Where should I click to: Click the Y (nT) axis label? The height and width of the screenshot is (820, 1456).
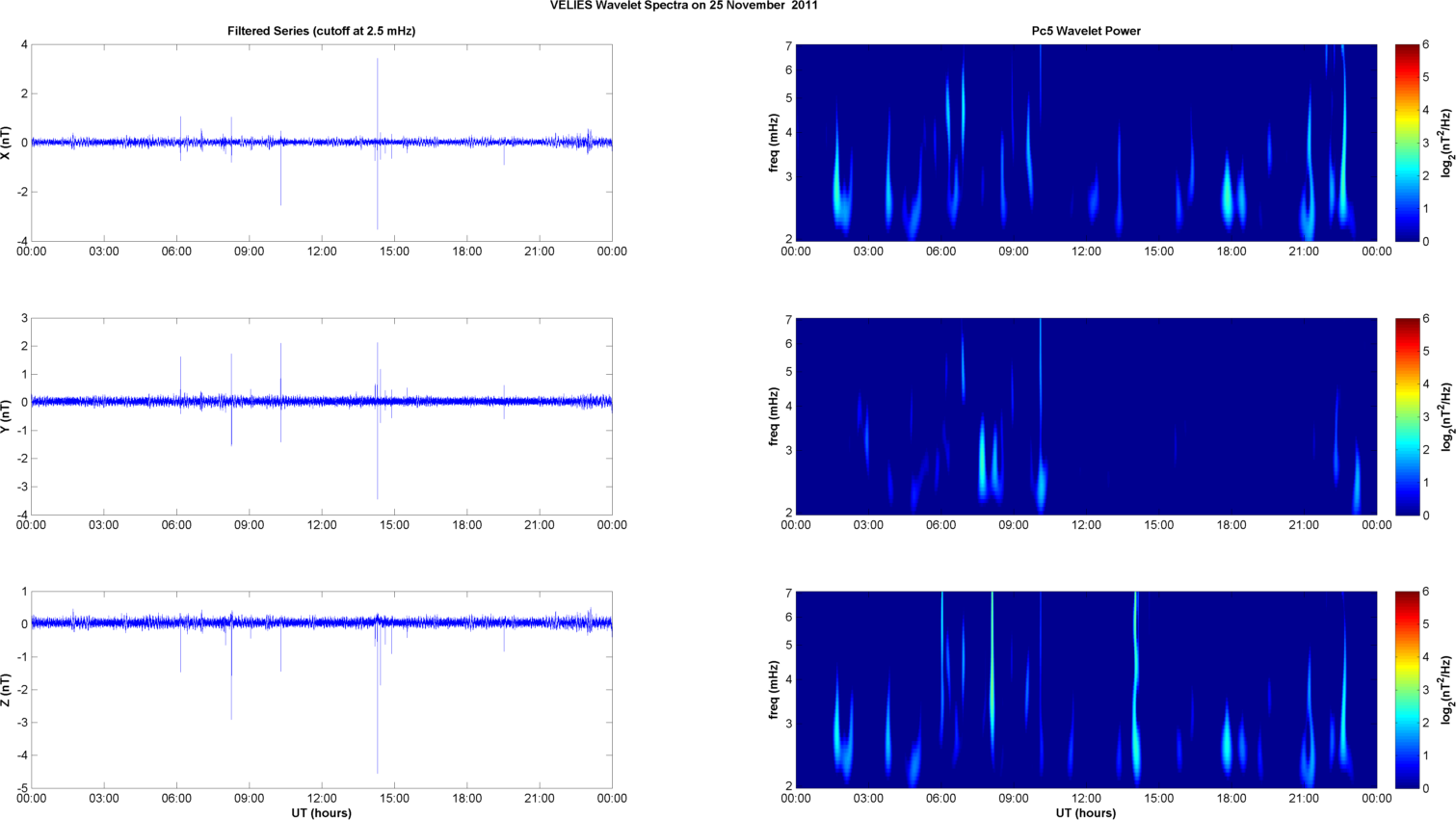[8, 416]
